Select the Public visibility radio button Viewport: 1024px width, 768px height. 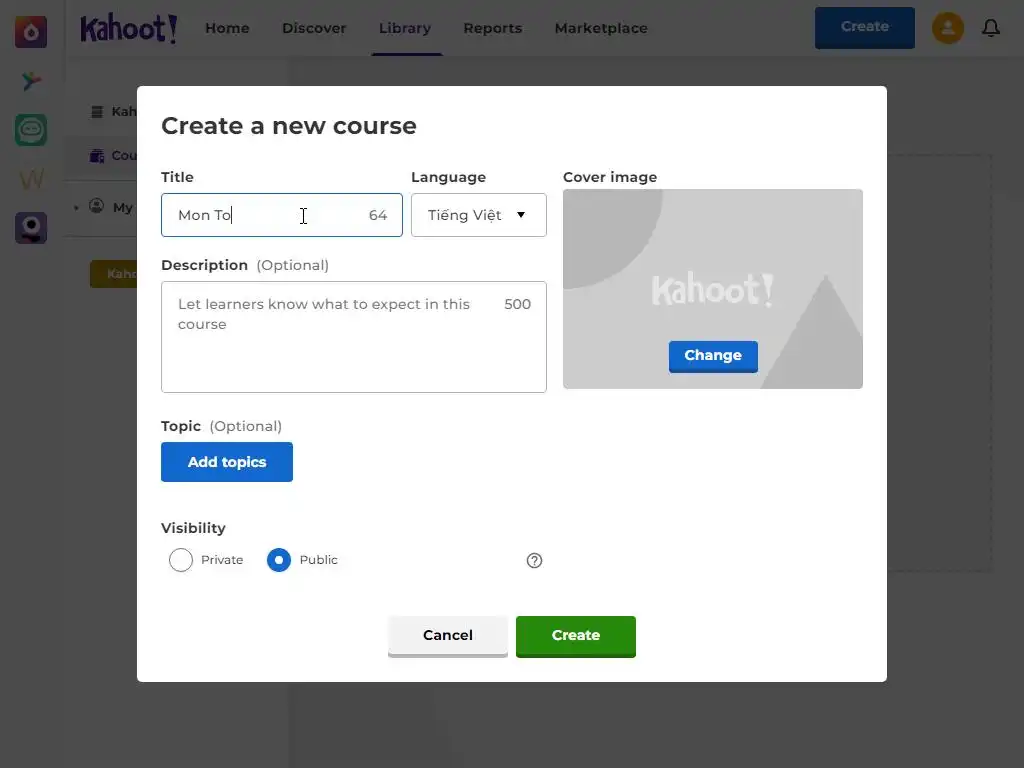pyautogui.click(x=279, y=560)
